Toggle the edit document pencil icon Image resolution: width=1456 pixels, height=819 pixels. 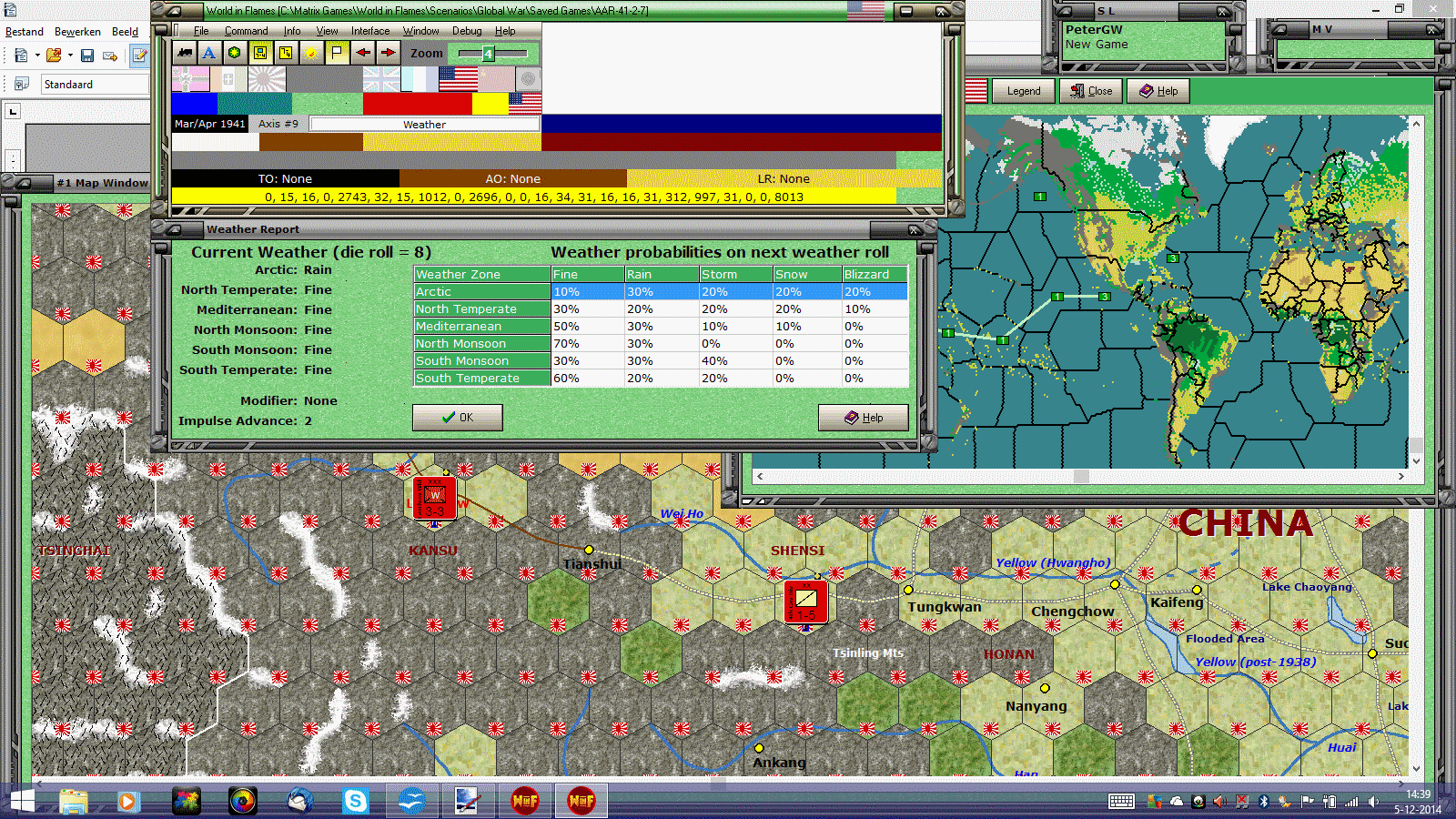click(139, 56)
